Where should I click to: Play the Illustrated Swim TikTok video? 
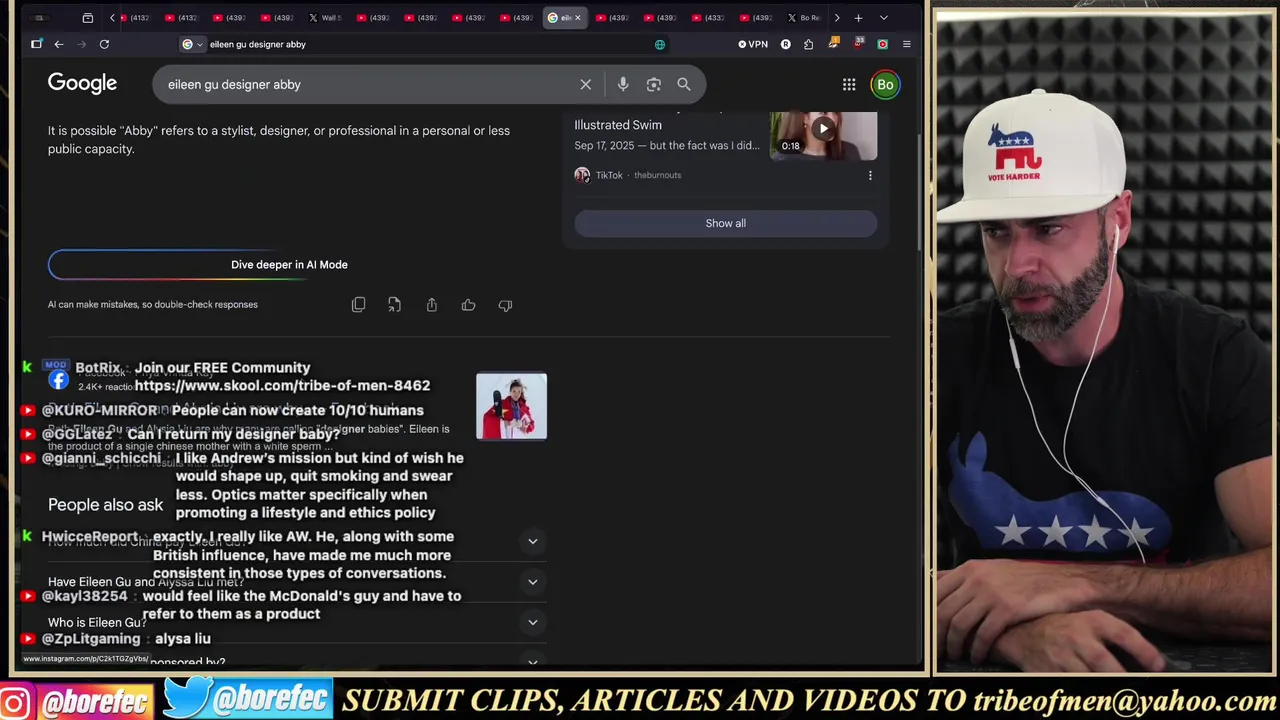[823, 130]
